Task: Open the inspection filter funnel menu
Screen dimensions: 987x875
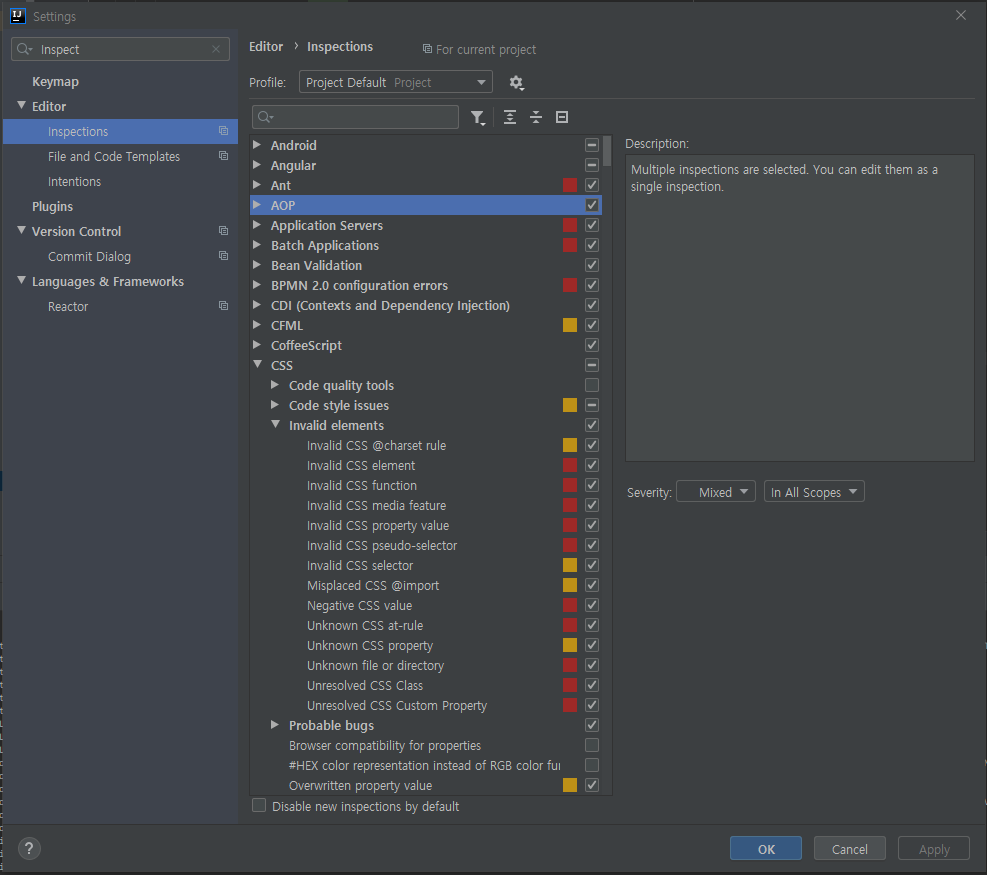Action: [478, 118]
